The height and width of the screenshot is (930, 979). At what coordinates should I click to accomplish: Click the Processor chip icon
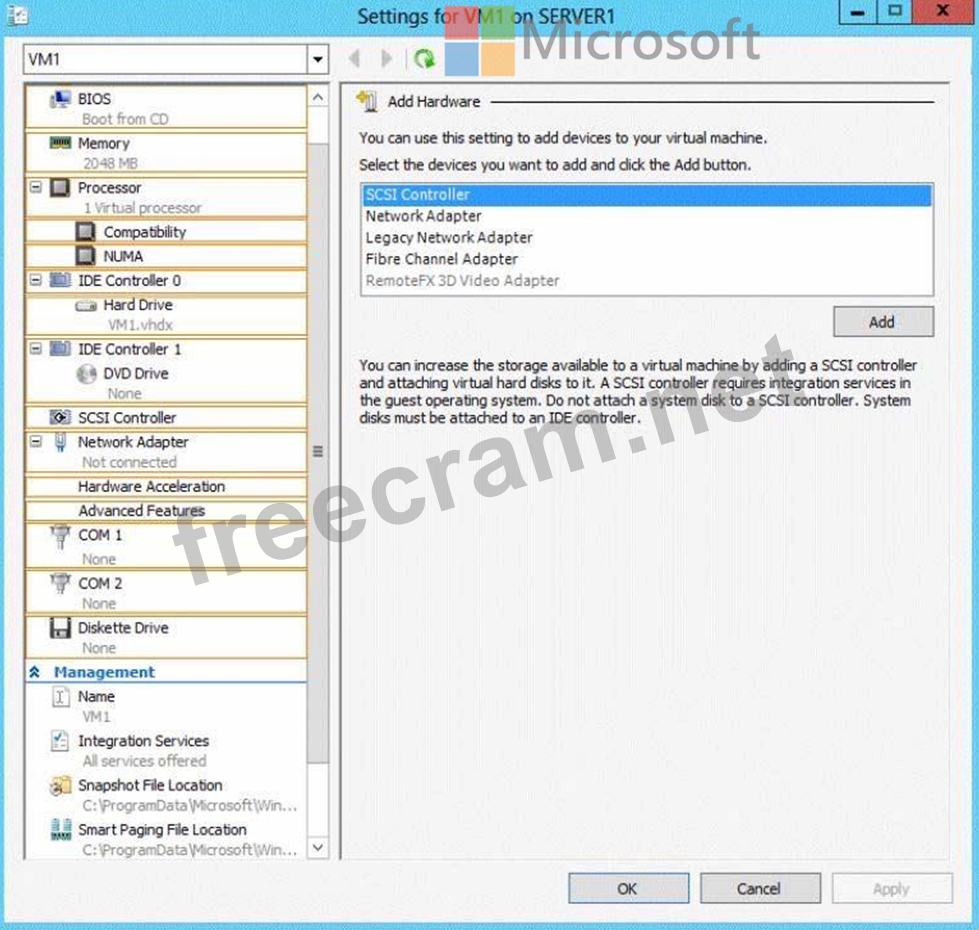pyautogui.click(x=60, y=187)
